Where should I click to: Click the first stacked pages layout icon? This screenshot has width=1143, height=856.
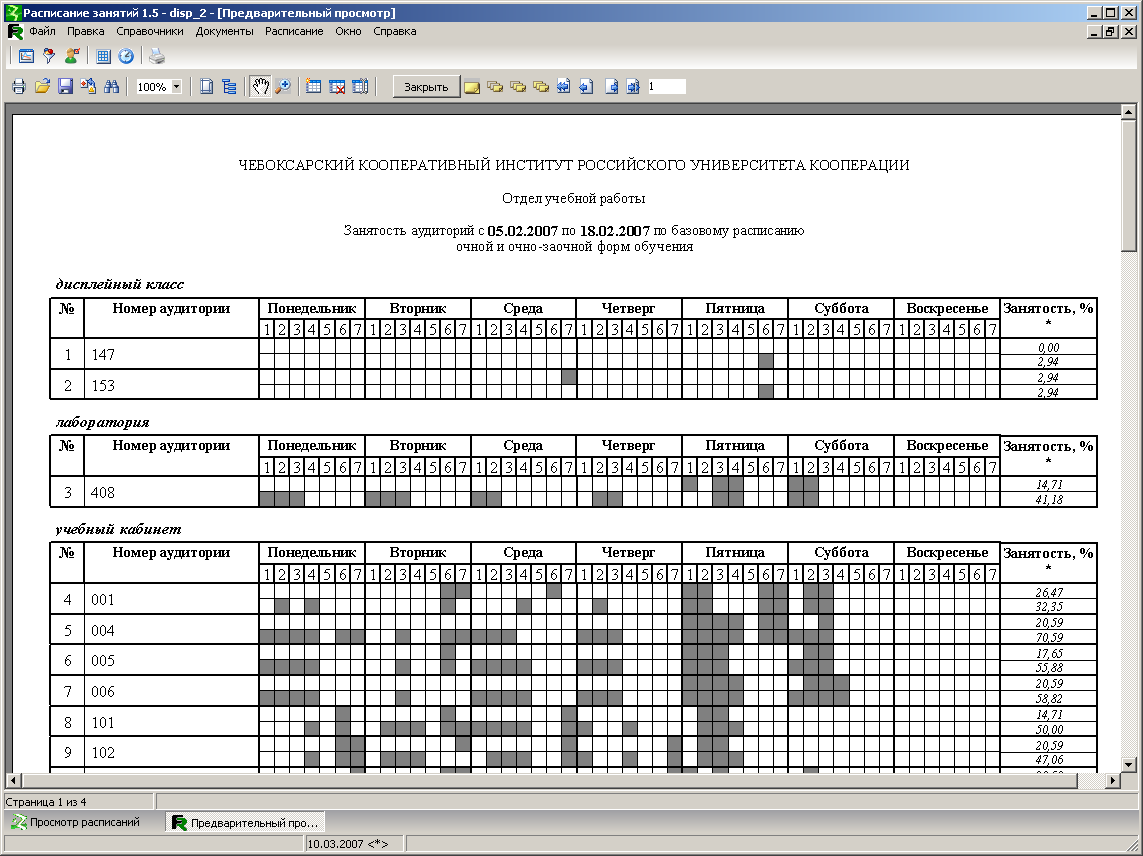[495, 87]
